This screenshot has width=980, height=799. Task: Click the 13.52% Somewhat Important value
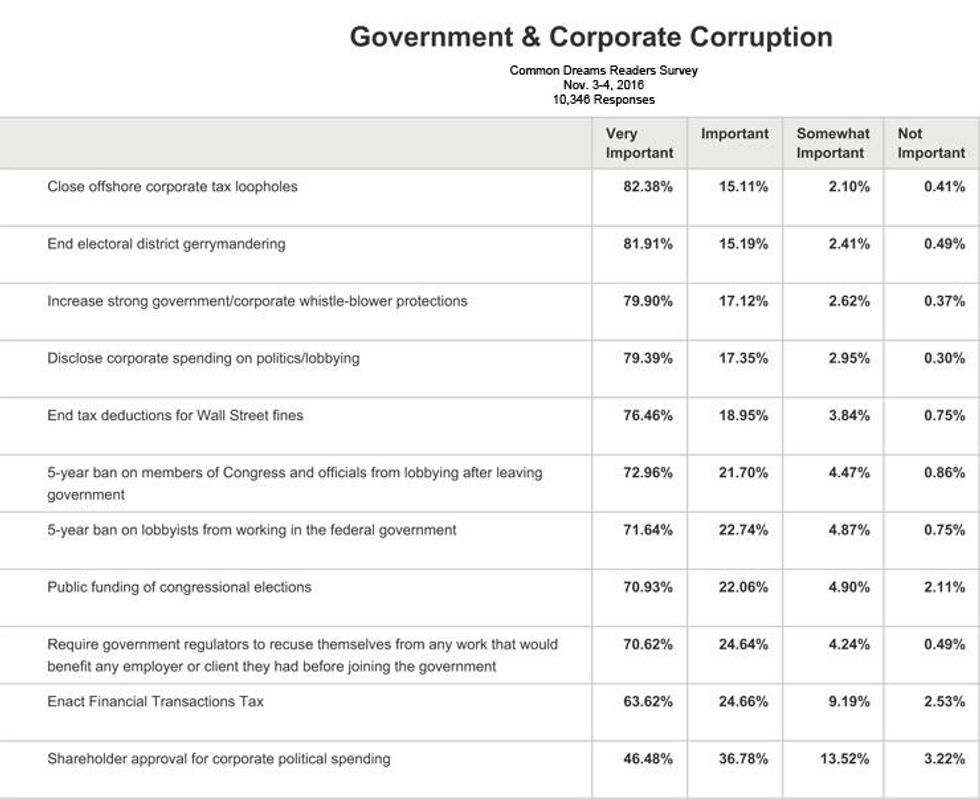[845, 760]
